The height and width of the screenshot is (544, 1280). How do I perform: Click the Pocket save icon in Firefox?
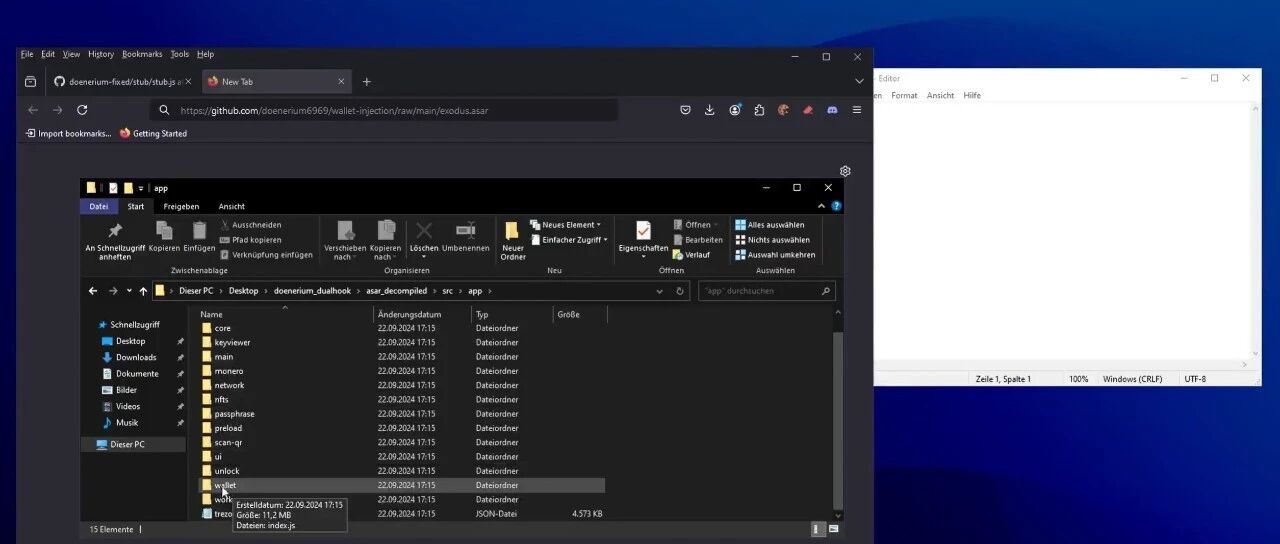click(x=685, y=110)
